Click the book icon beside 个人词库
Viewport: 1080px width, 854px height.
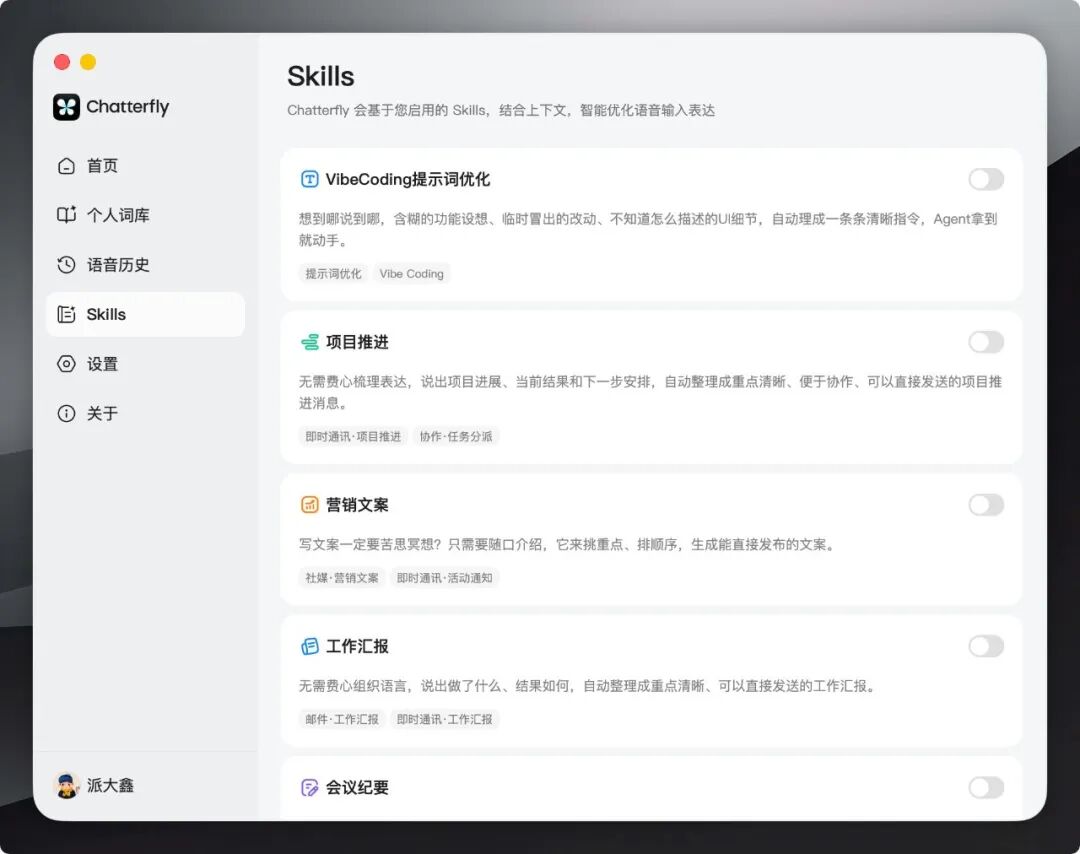(x=66, y=215)
